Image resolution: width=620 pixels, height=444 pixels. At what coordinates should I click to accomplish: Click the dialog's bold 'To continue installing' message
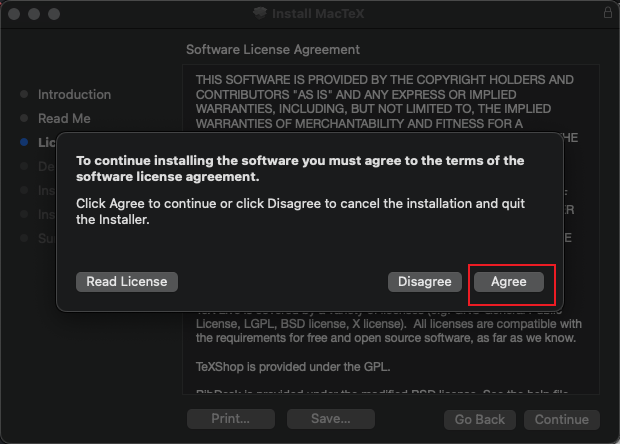[300, 168]
